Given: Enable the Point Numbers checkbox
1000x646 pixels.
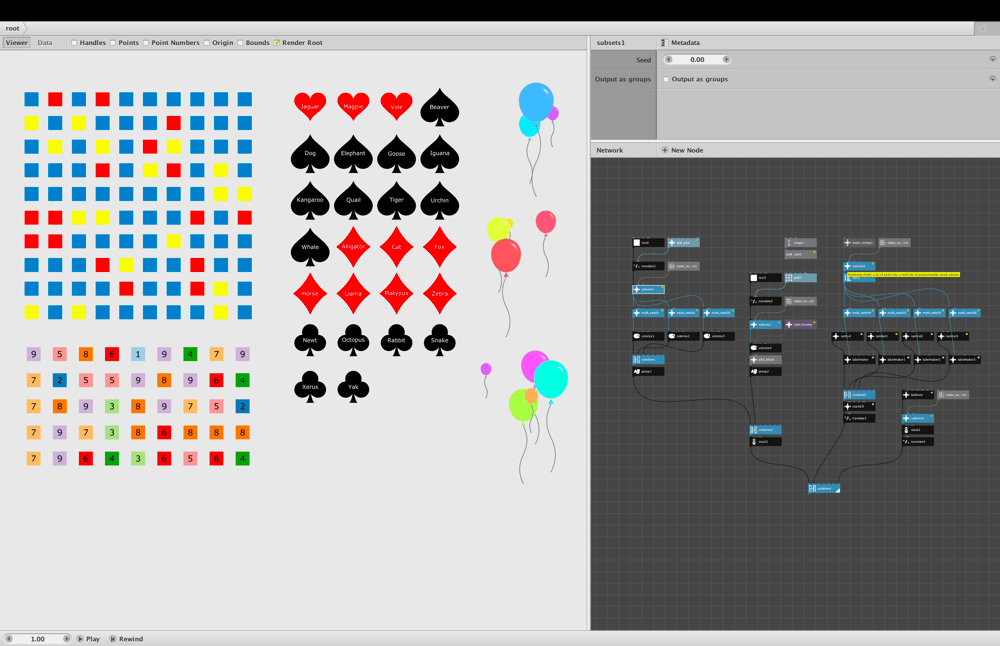Looking at the screenshot, I should click(146, 43).
